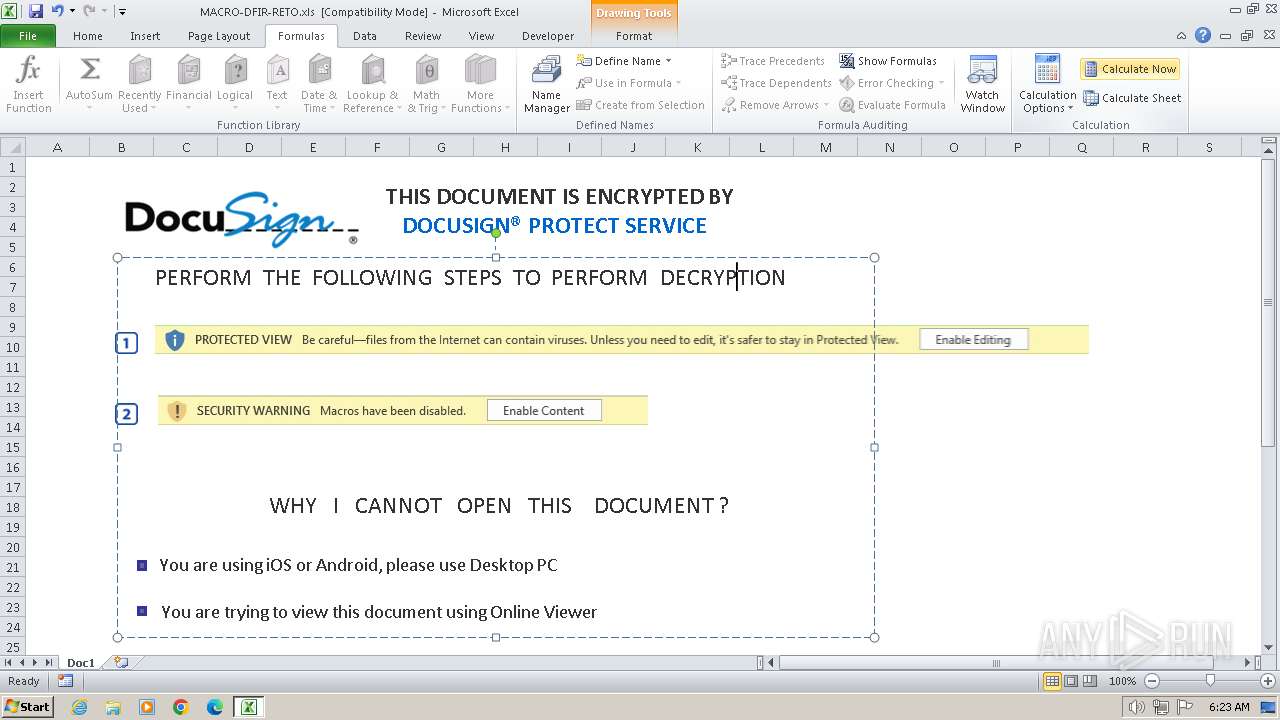Expand the Remove Arrows dropdown arrow

[x=827, y=105]
